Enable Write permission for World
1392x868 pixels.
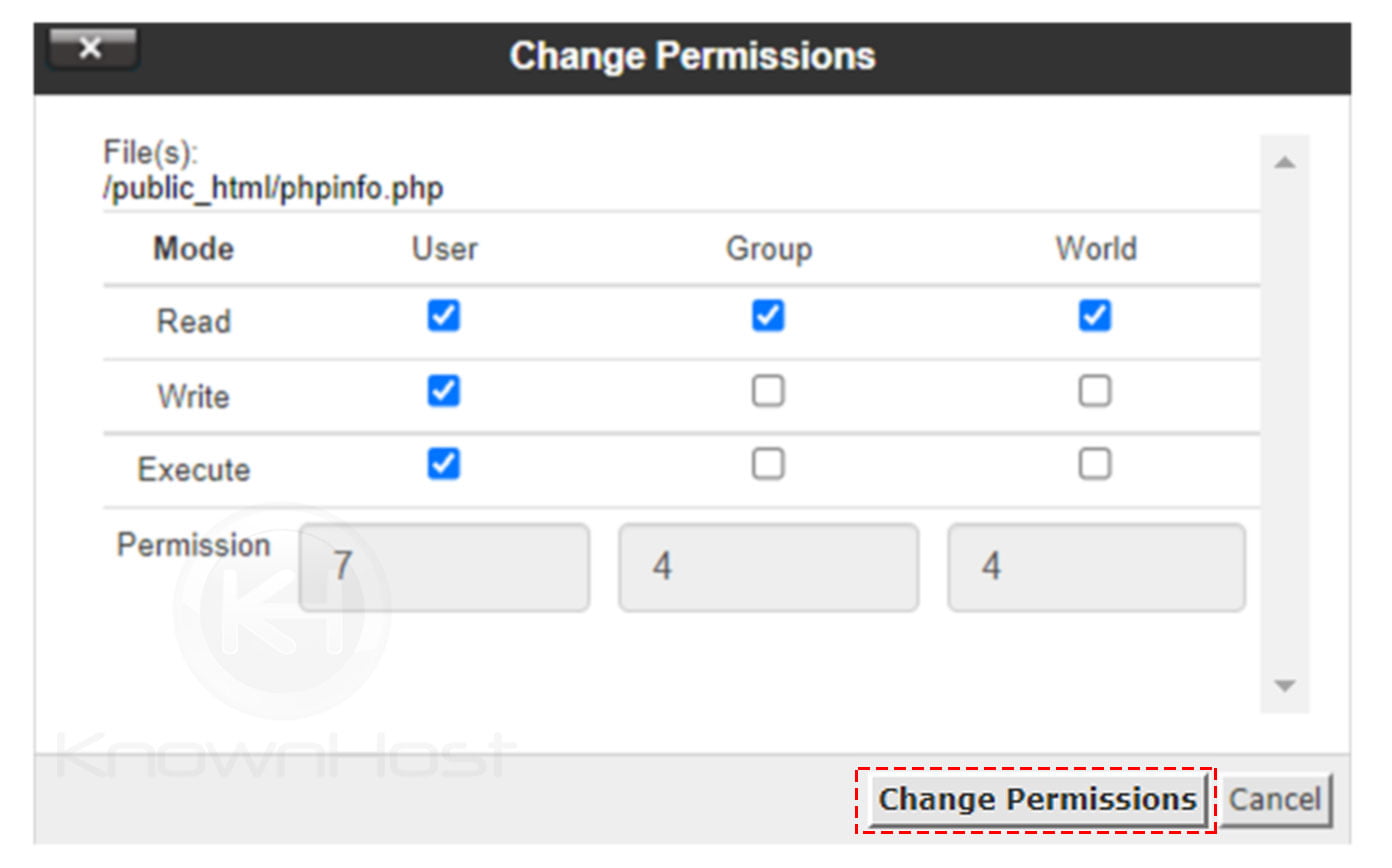[x=1096, y=390]
